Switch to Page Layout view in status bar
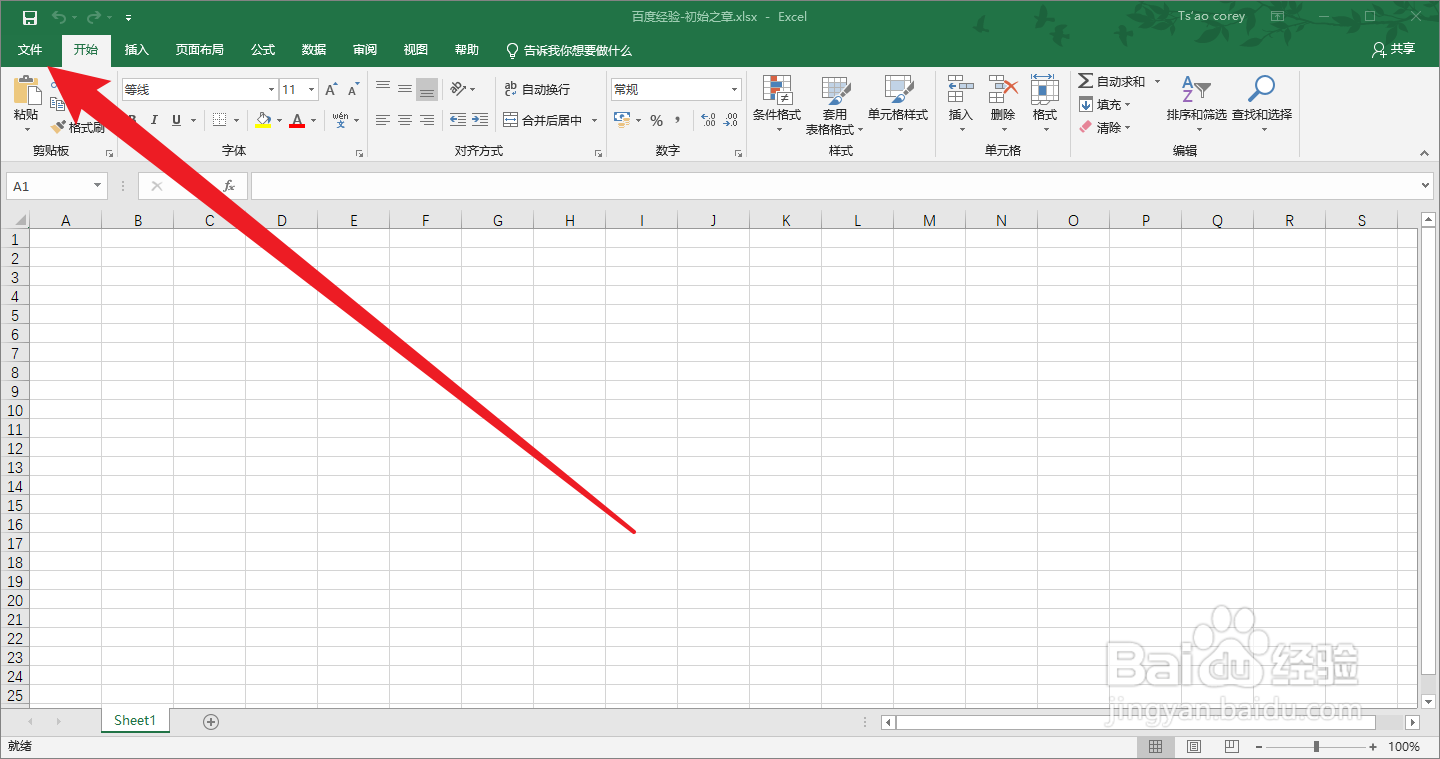1440x759 pixels. (x=1194, y=747)
